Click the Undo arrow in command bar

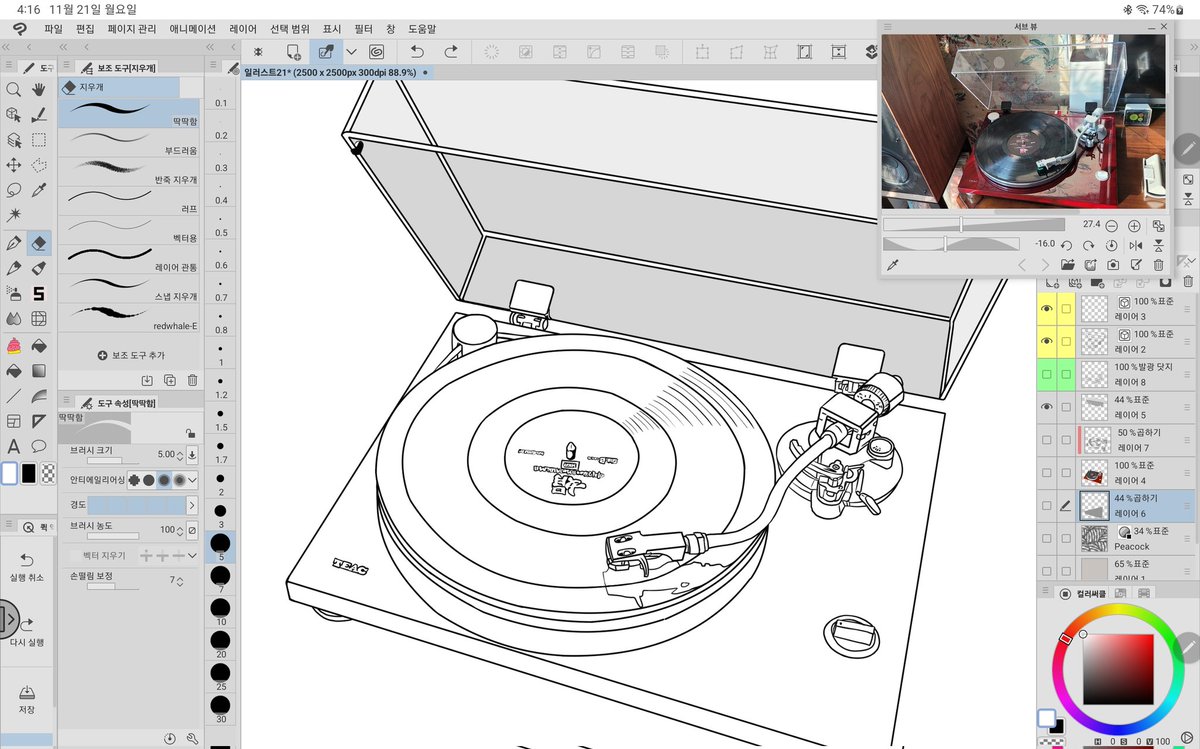pos(417,51)
